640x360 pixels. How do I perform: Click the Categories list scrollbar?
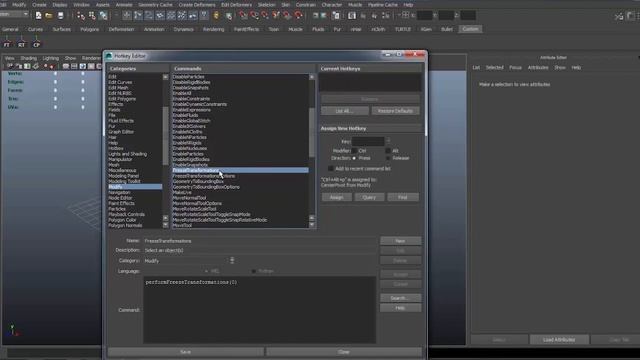[165, 135]
